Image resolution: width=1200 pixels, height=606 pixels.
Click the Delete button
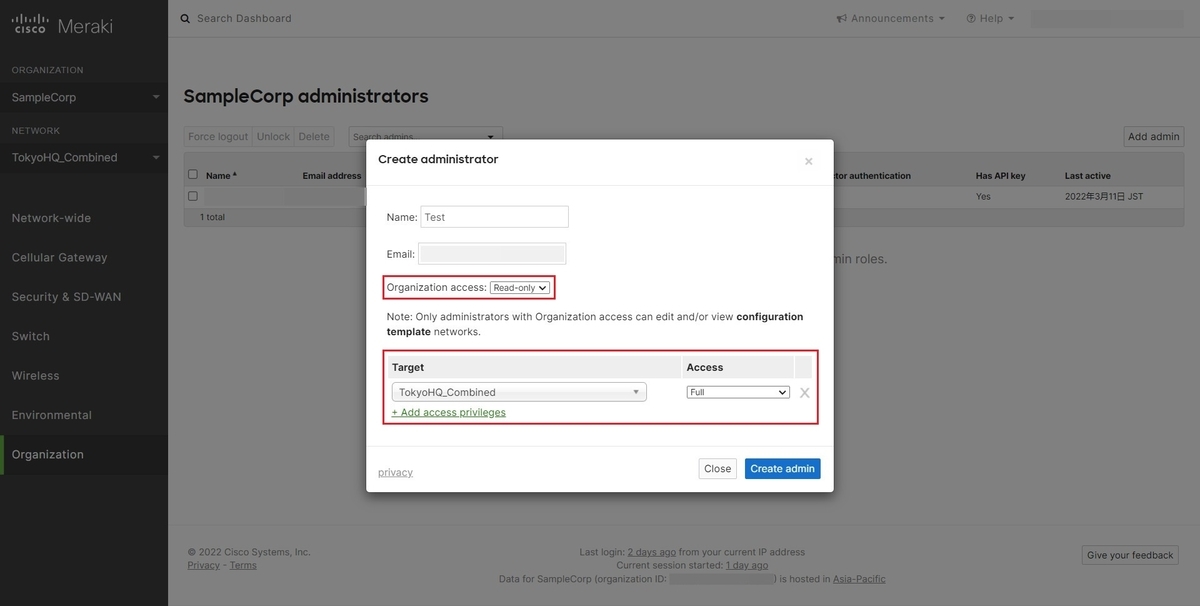tap(314, 136)
